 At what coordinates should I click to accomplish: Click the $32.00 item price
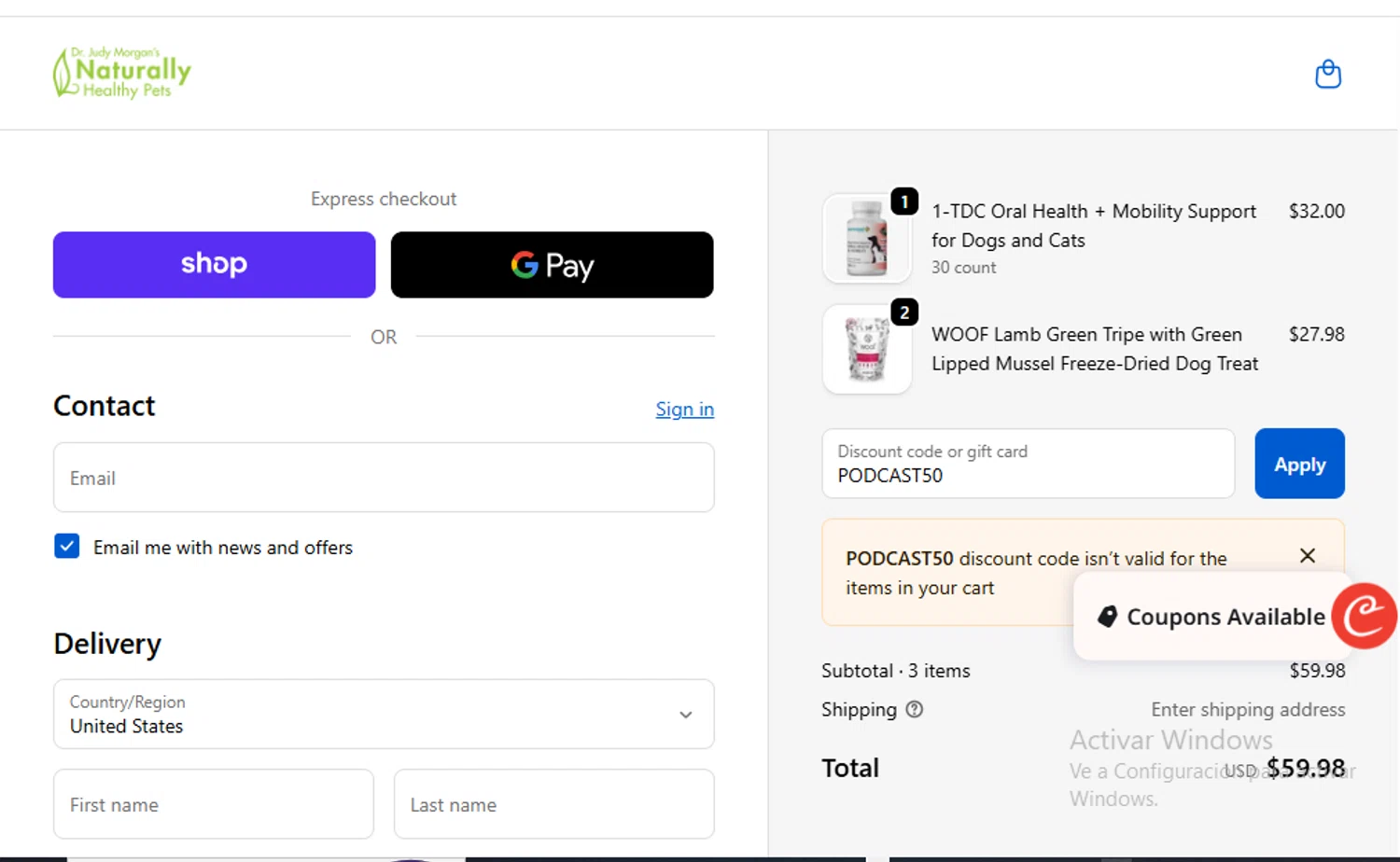tap(1316, 211)
